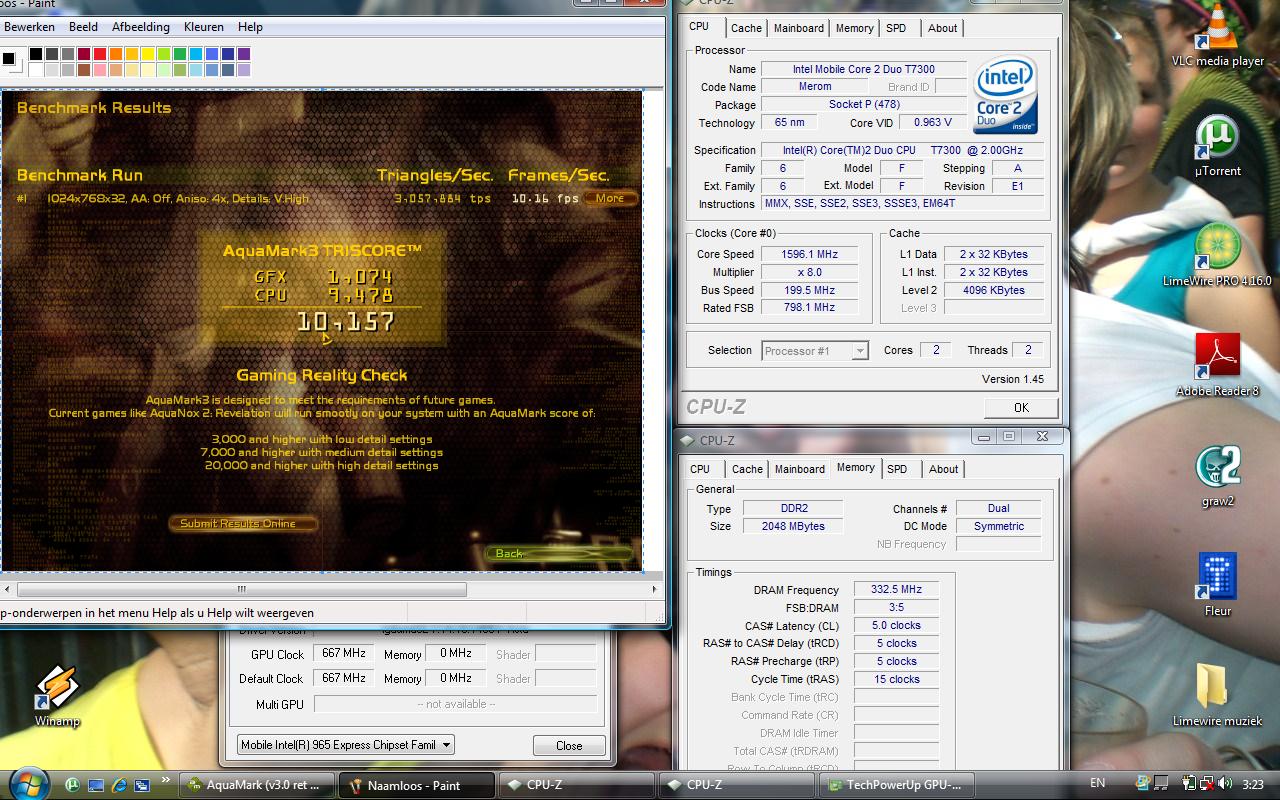Open the Fleur desktop shortcut
The image size is (1280, 800).
pos(1217,586)
